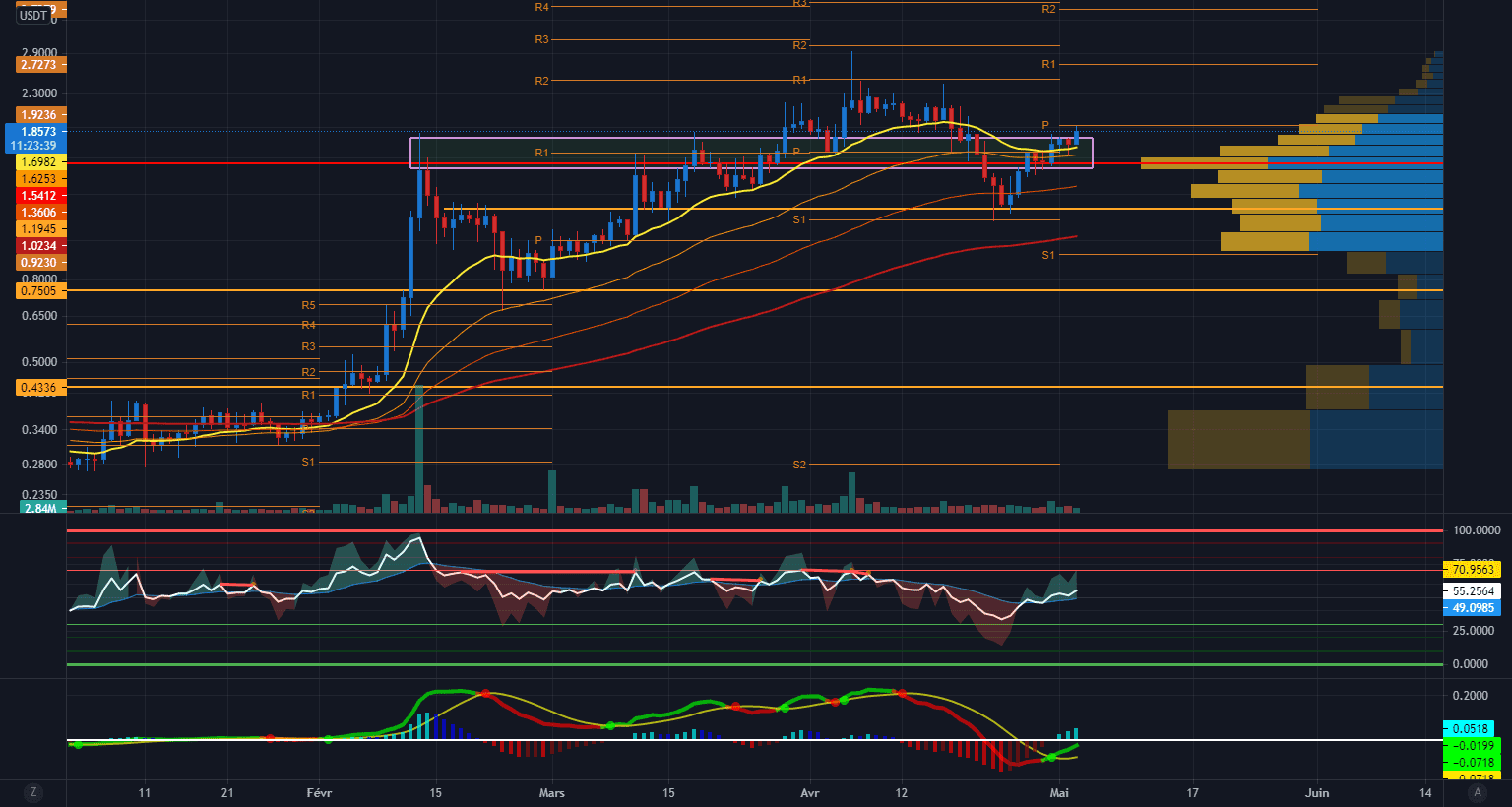Image resolution: width=1512 pixels, height=807 pixels.
Task: Click the Mars label on time axis
Action: 552,793
